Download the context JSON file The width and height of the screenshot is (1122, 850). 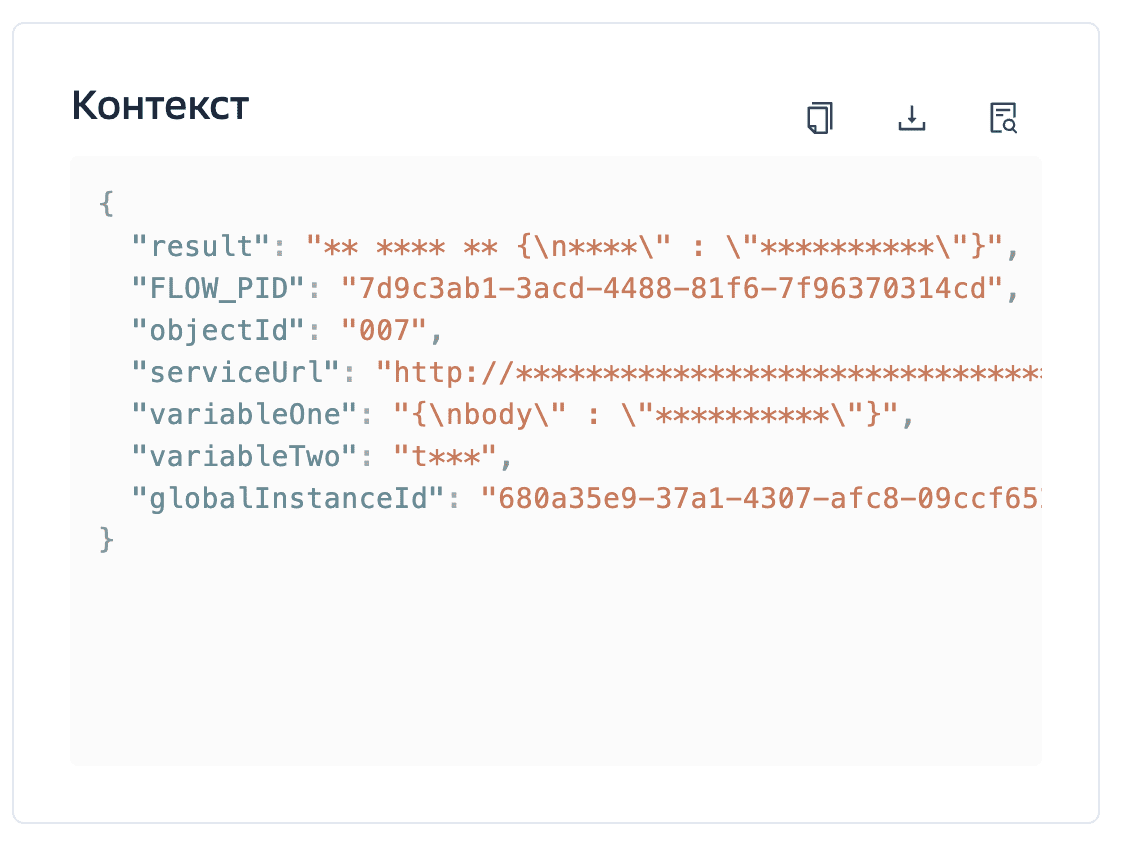911,118
